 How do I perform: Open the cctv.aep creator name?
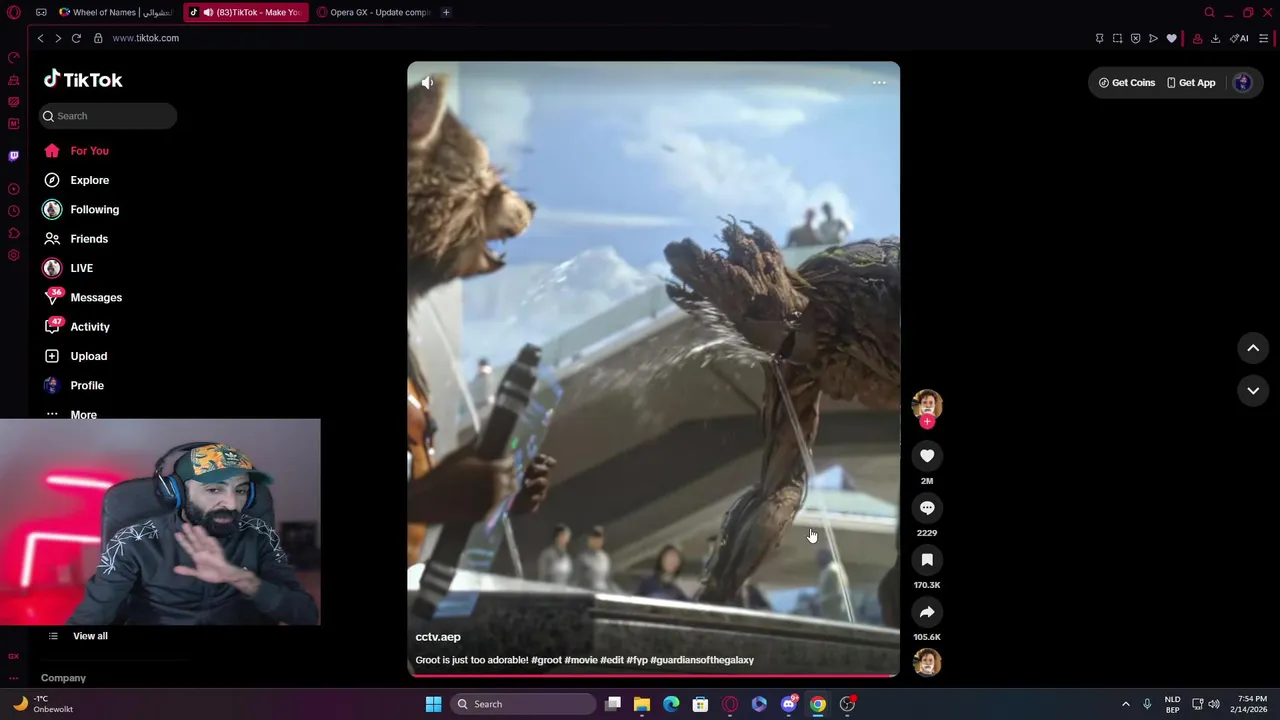tap(438, 637)
